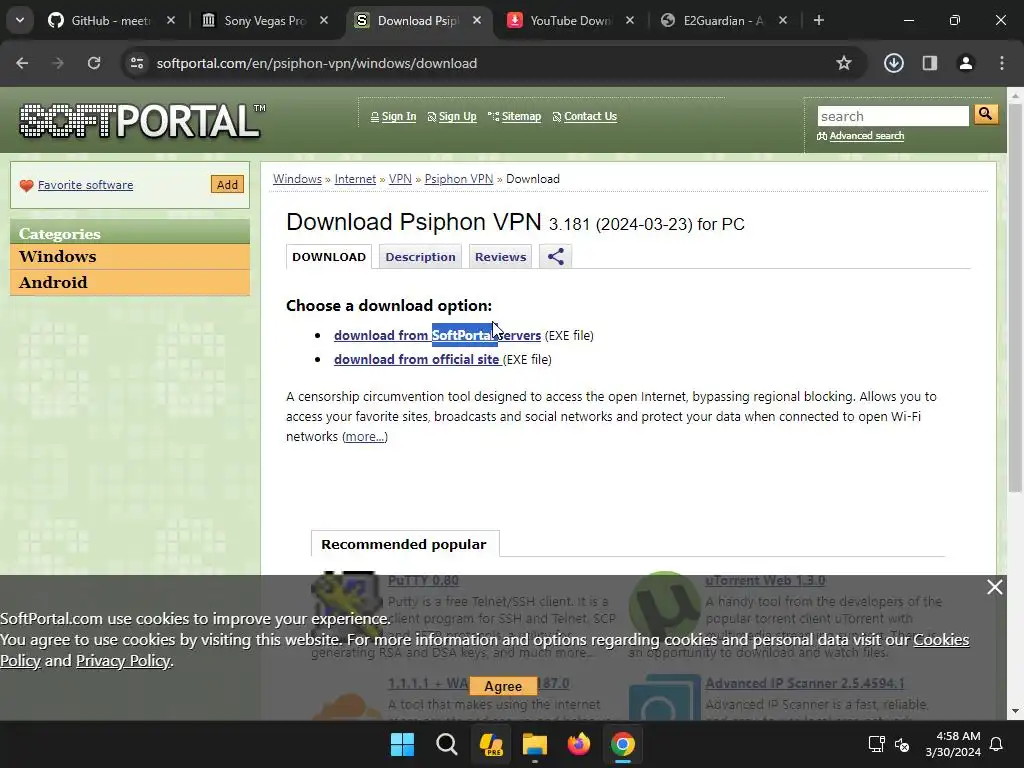Click the Windows breadcrumb link
1024x768 pixels.
[297, 179]
